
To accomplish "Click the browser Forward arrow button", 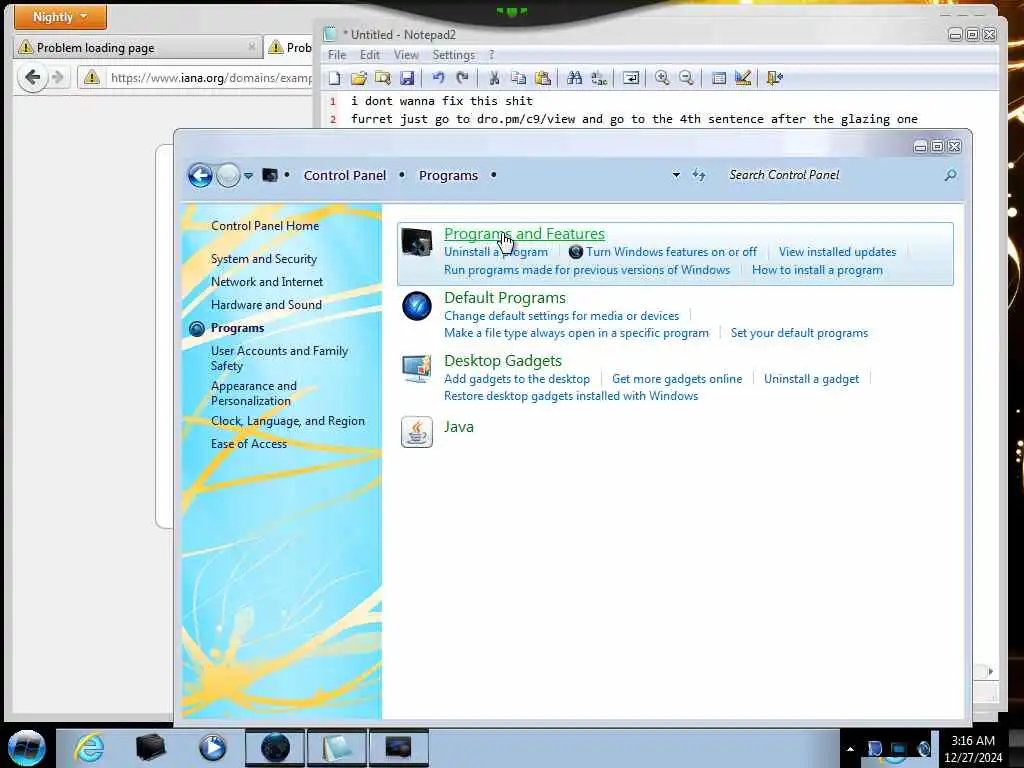I will tap(58, 78).
